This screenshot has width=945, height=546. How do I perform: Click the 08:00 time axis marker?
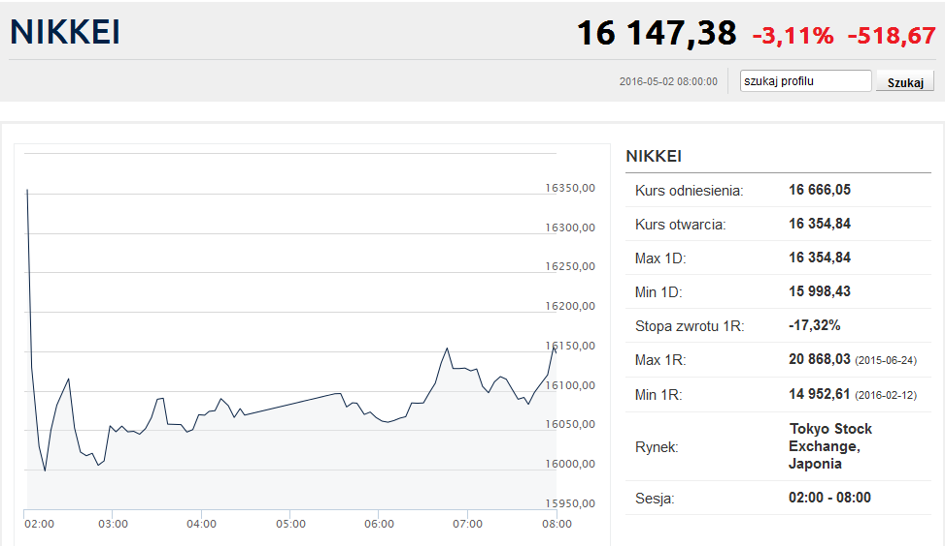[557, 524]
